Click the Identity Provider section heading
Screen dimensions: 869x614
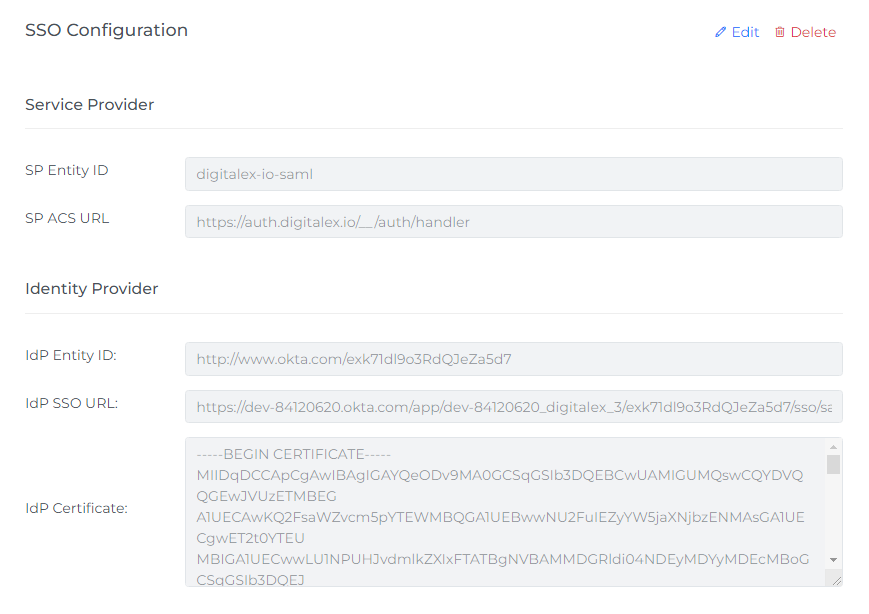coord(91,289)
